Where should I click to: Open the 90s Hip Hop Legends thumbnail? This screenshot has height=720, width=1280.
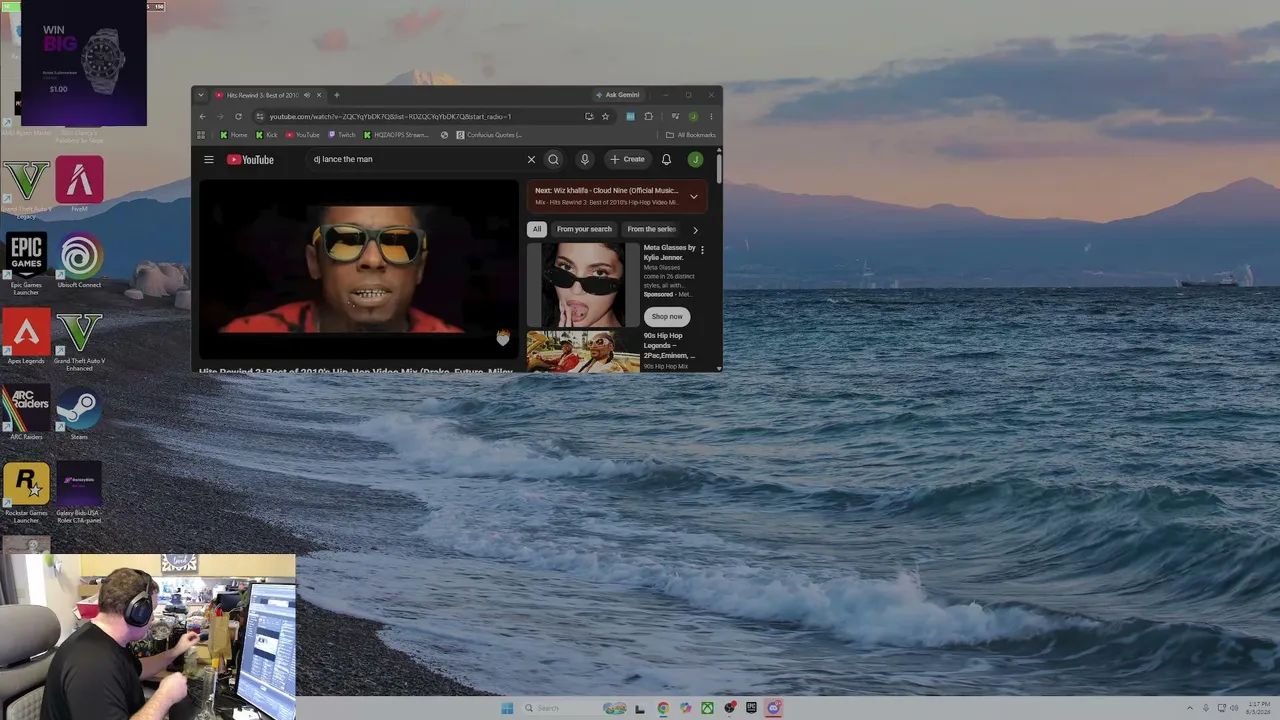pos(583,352)
